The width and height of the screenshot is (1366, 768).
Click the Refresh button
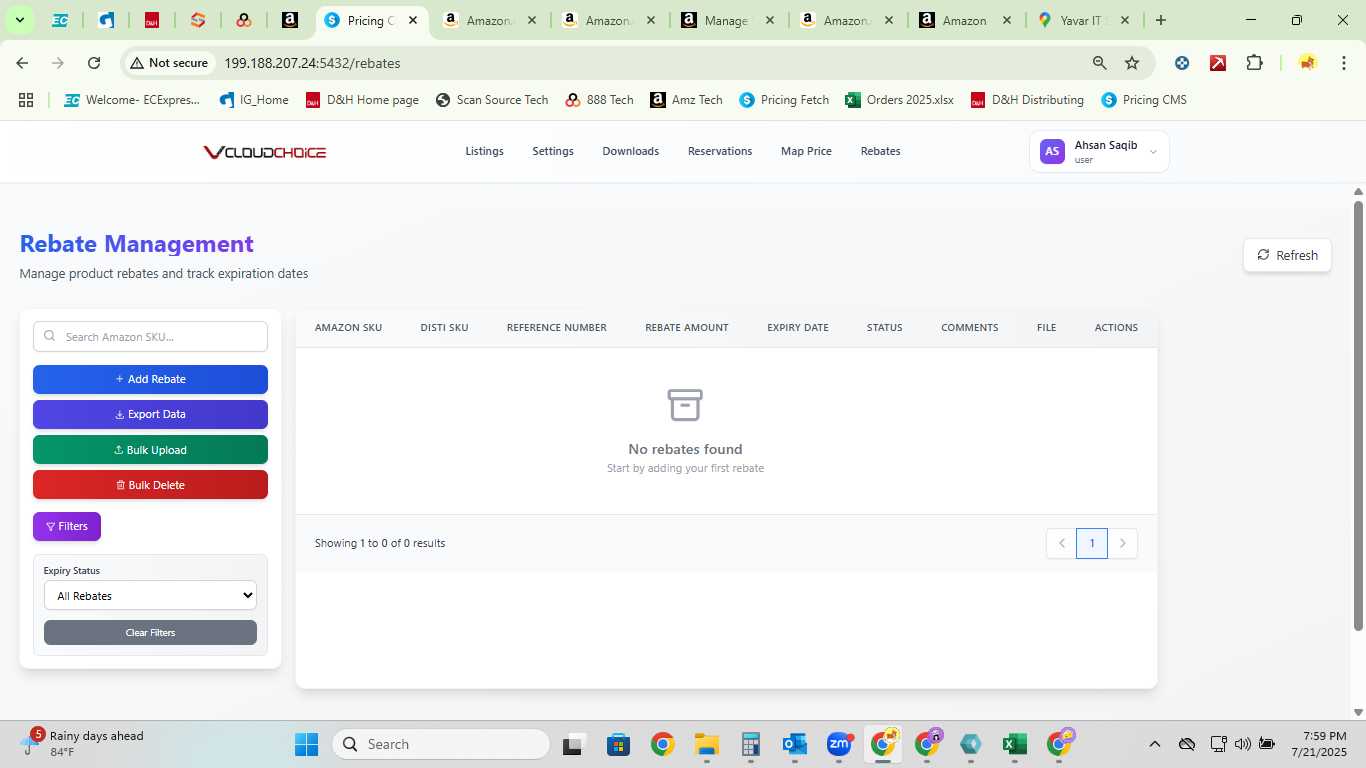tap(1287, 255)
